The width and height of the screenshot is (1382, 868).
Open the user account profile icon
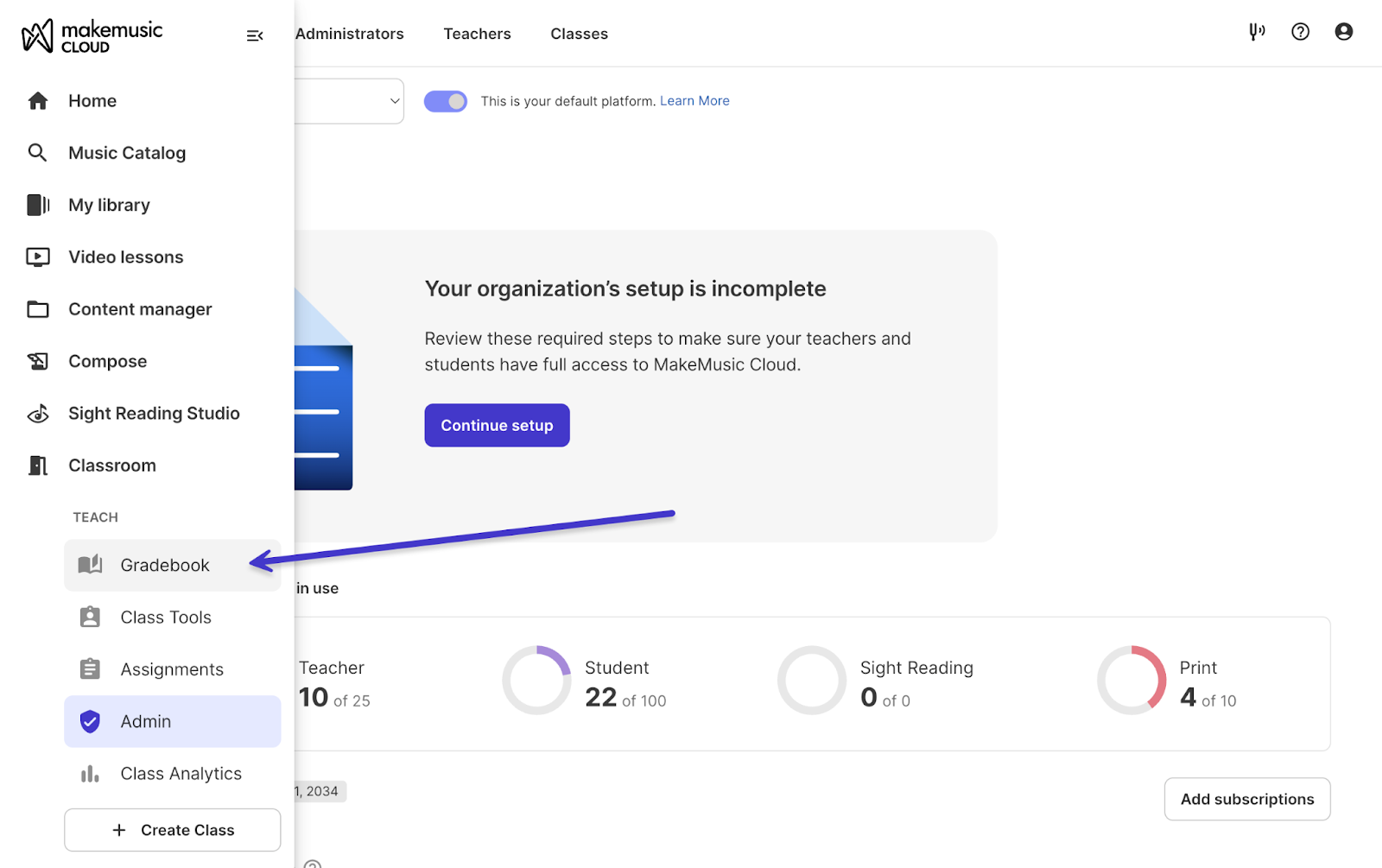coord(1343,32)
